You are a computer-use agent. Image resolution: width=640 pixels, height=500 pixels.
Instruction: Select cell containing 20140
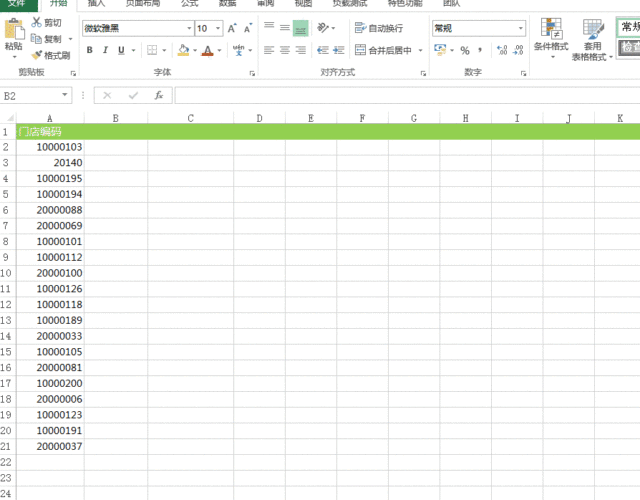[x=50, y=163]
